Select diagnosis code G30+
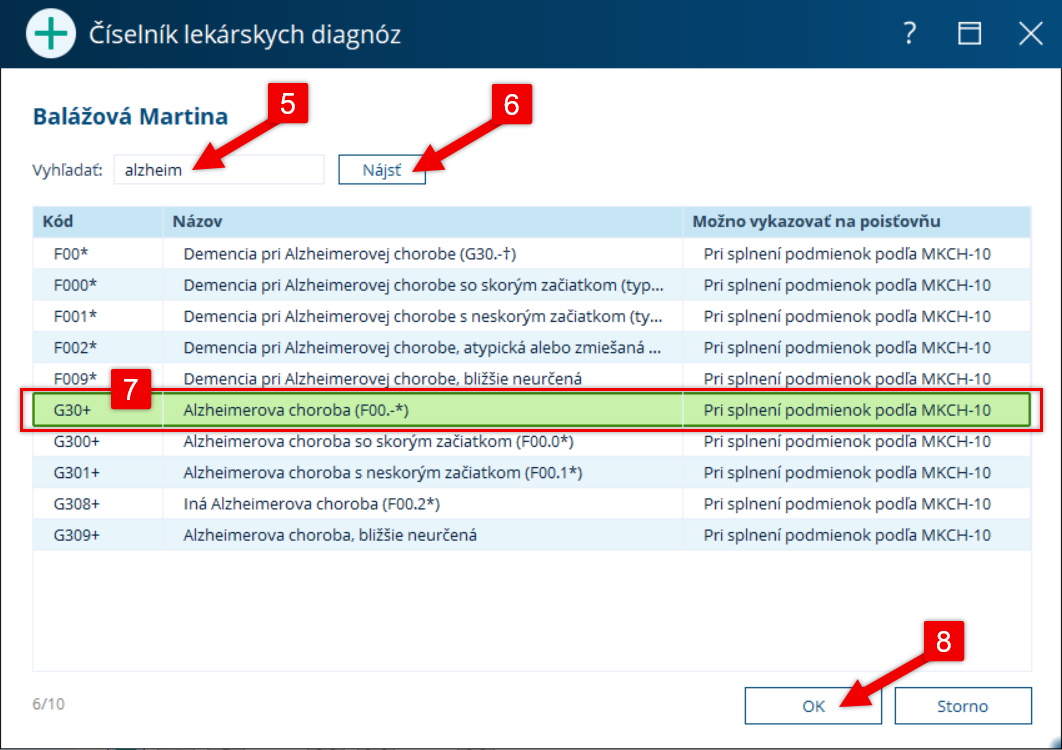Screen dimensions: 1062x750 (x=72, y=410)
